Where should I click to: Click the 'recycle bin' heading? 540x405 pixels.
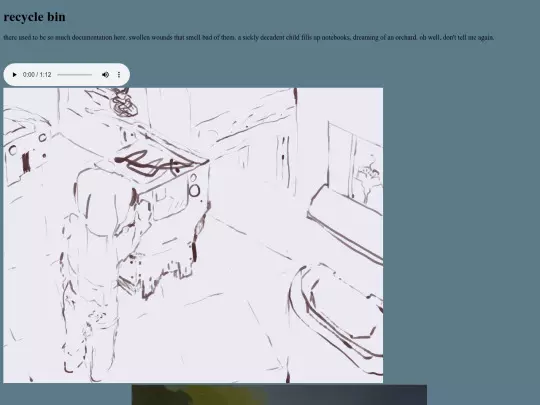[x=34, y=17]
